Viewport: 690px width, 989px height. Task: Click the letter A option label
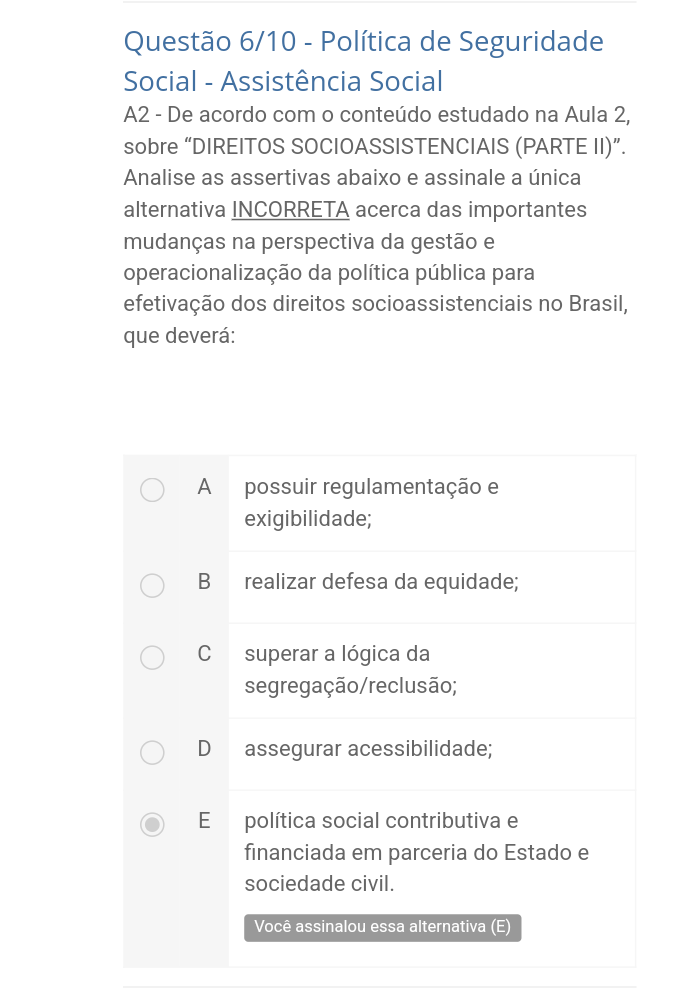tap(205, 487)
